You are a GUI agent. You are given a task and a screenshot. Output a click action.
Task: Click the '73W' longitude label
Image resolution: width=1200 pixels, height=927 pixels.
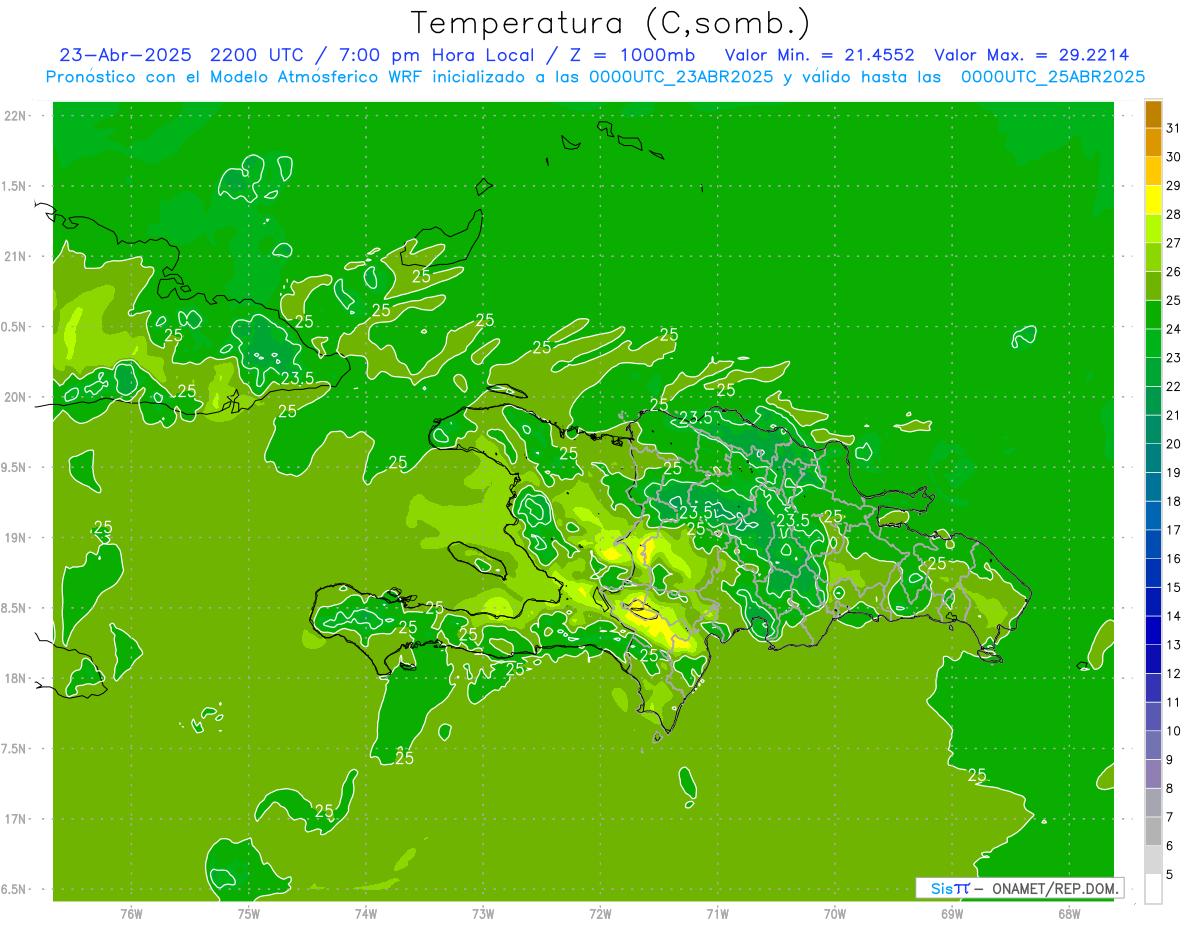point(483,913)
